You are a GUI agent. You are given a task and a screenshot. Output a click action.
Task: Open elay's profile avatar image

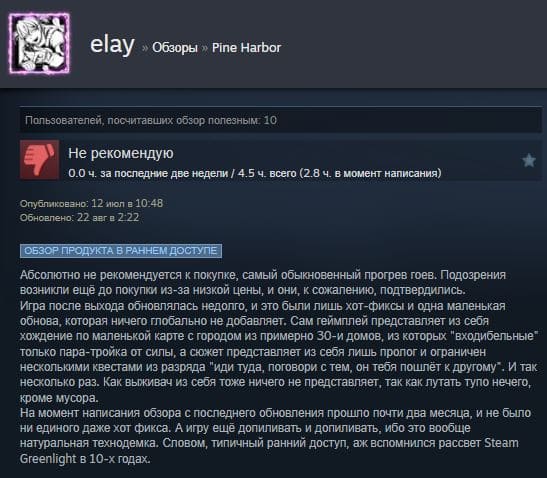coord(39,43)
